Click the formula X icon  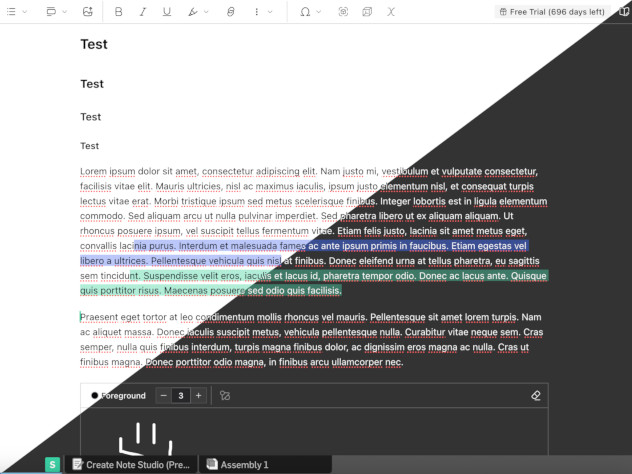click(x=391, y=12)
